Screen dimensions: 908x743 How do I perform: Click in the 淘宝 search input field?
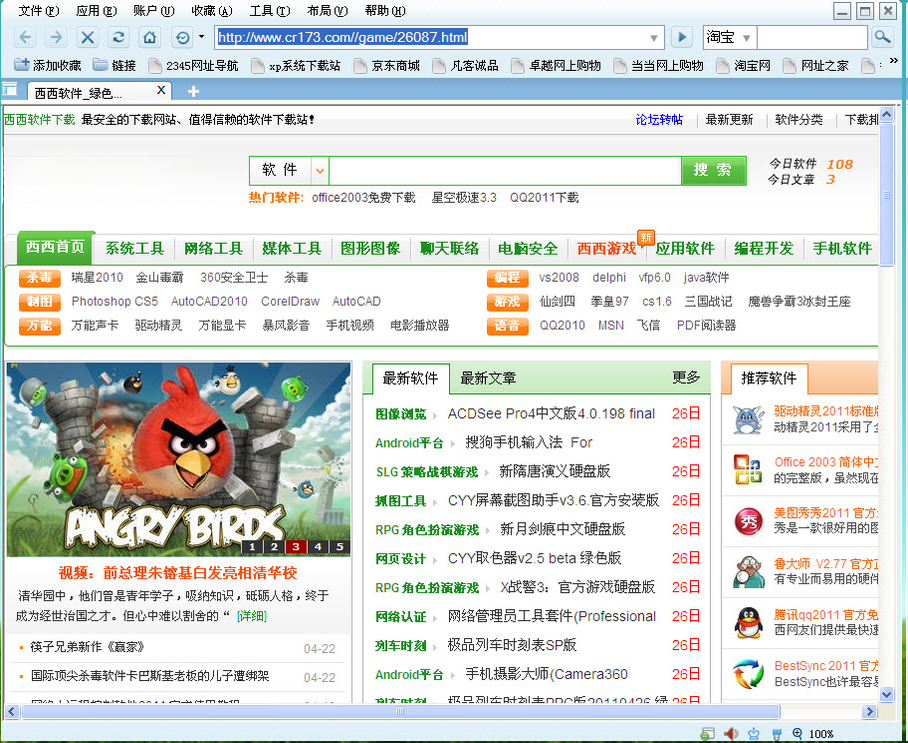click(x=812, y=38)
